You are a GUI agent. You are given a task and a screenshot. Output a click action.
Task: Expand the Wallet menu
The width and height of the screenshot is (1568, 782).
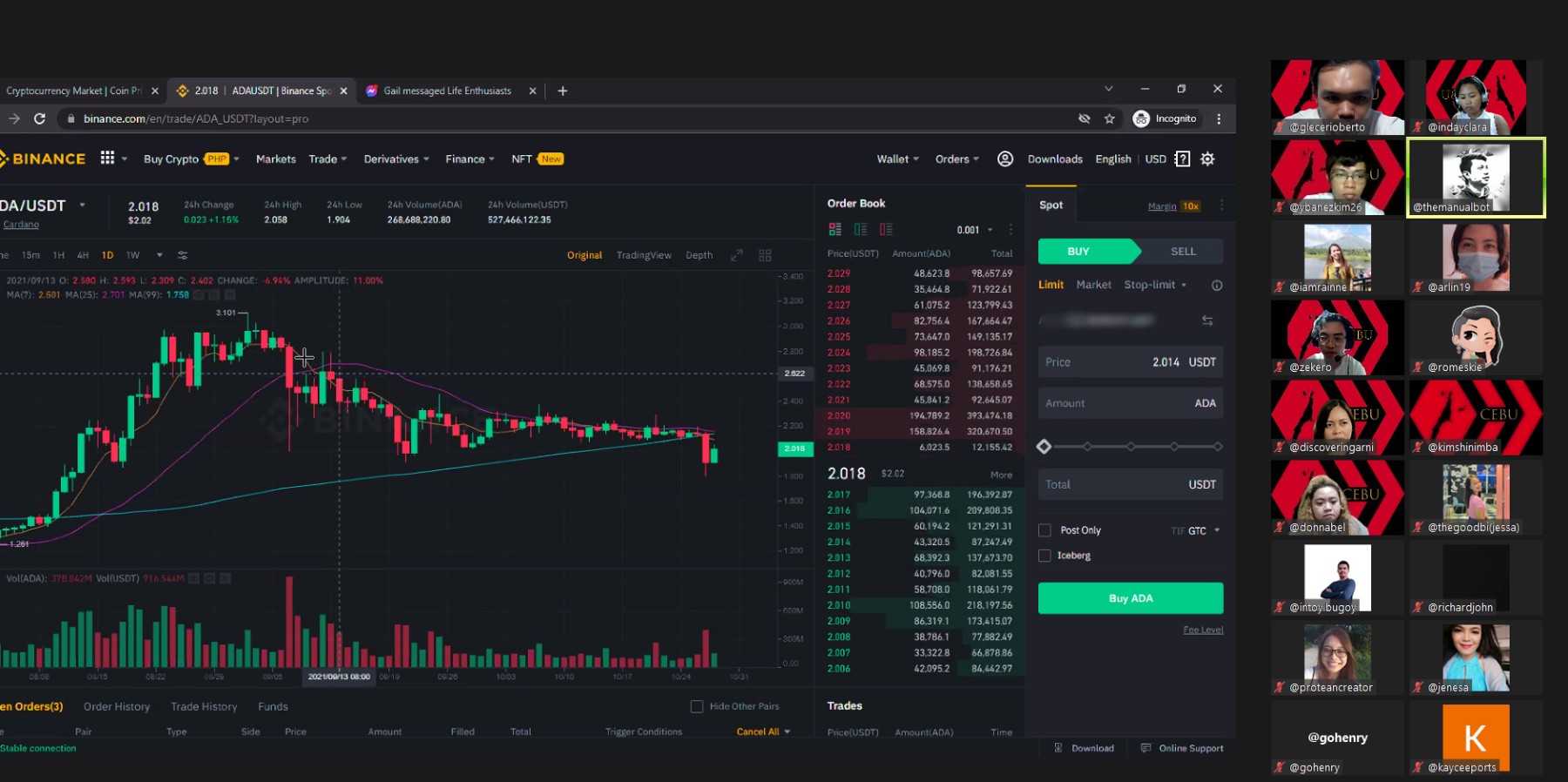click(897, 158)
